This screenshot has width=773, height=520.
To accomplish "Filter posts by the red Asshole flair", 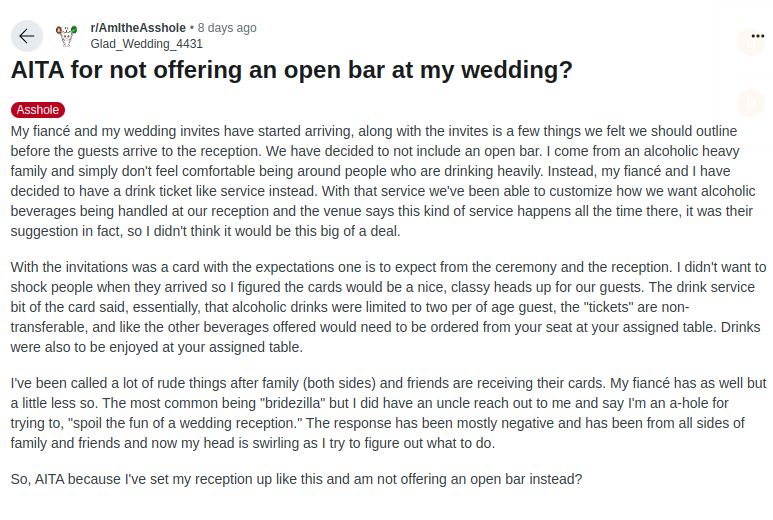I will point(38,109).
